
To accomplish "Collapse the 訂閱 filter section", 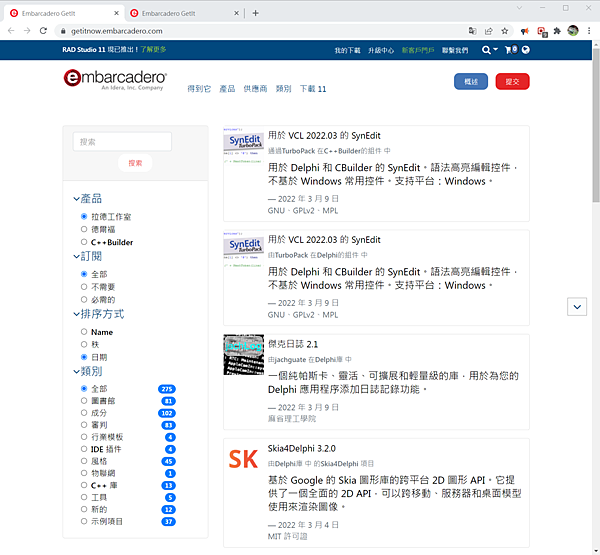I will (x=88, y=256).
